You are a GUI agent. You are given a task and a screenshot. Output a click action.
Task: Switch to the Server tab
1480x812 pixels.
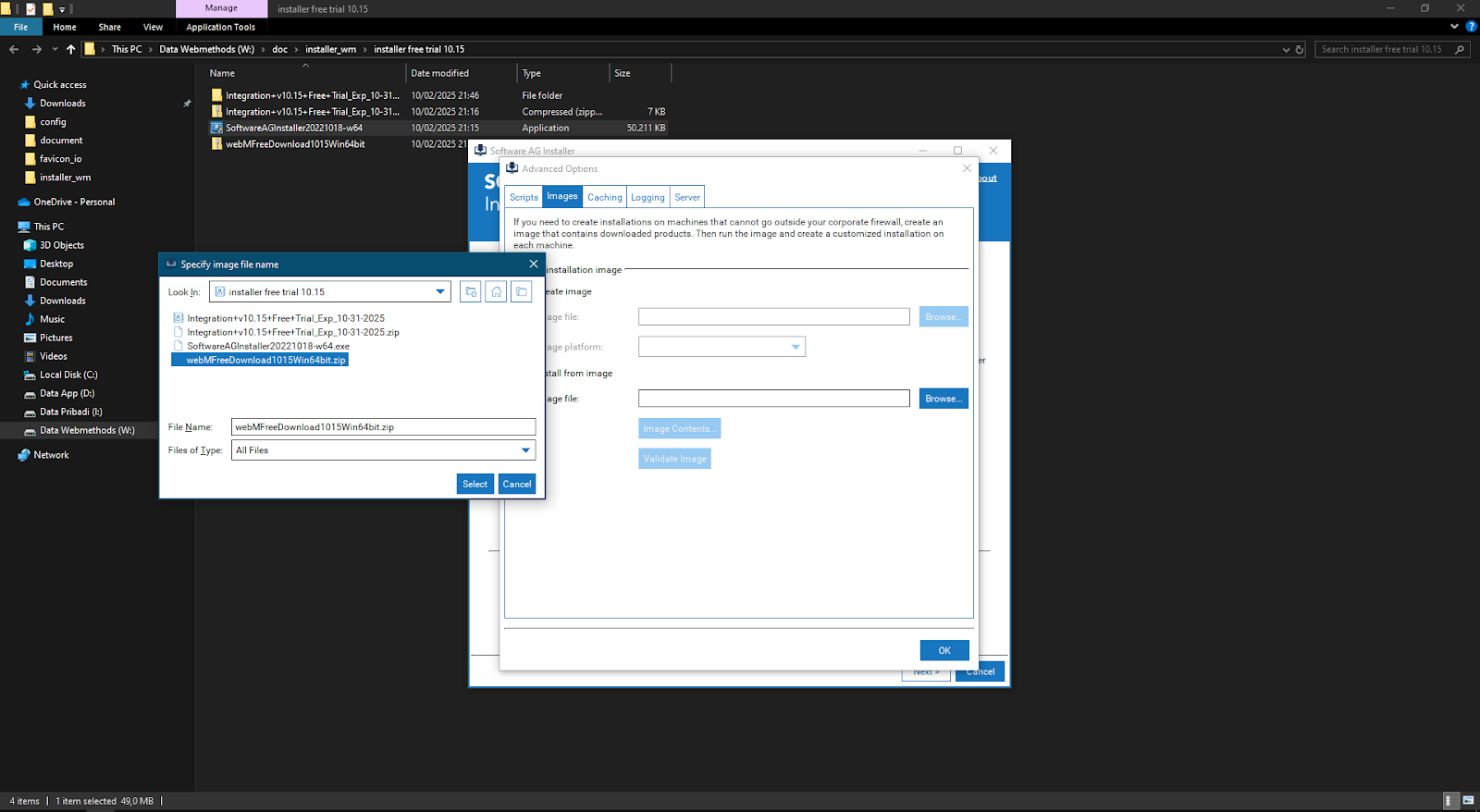(687, 197)
